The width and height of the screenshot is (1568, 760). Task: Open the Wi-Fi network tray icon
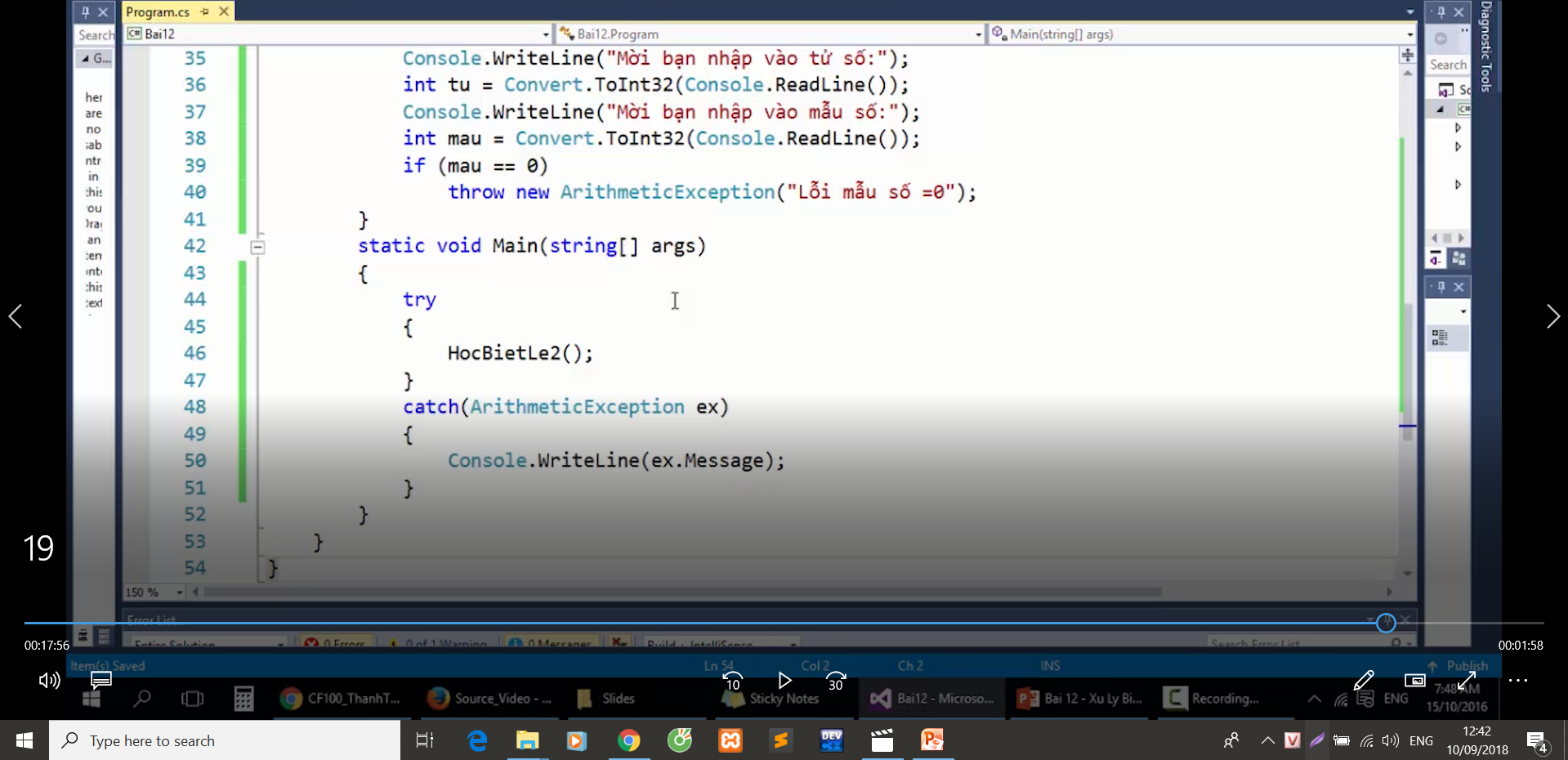[x=1366, y=741]
